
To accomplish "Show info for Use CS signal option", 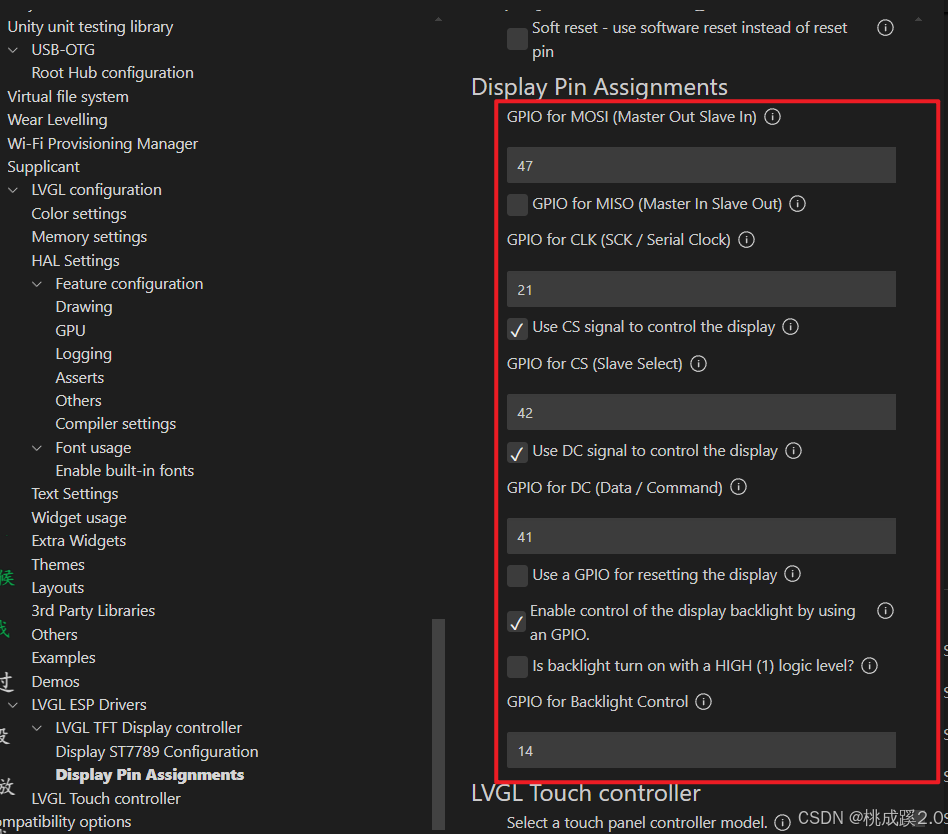I will pos(790,327).
